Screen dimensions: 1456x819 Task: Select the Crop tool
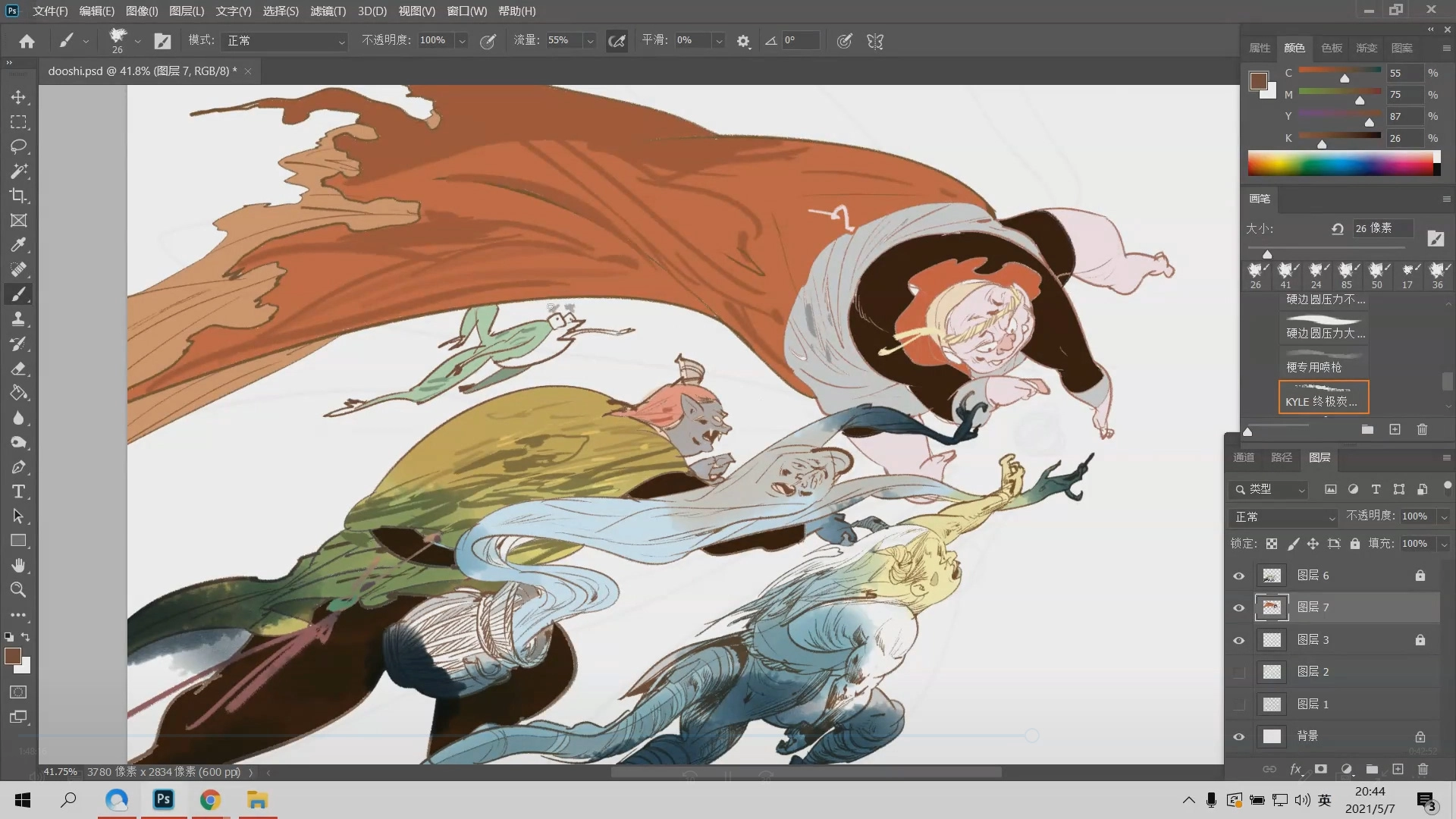pos(19,196)
